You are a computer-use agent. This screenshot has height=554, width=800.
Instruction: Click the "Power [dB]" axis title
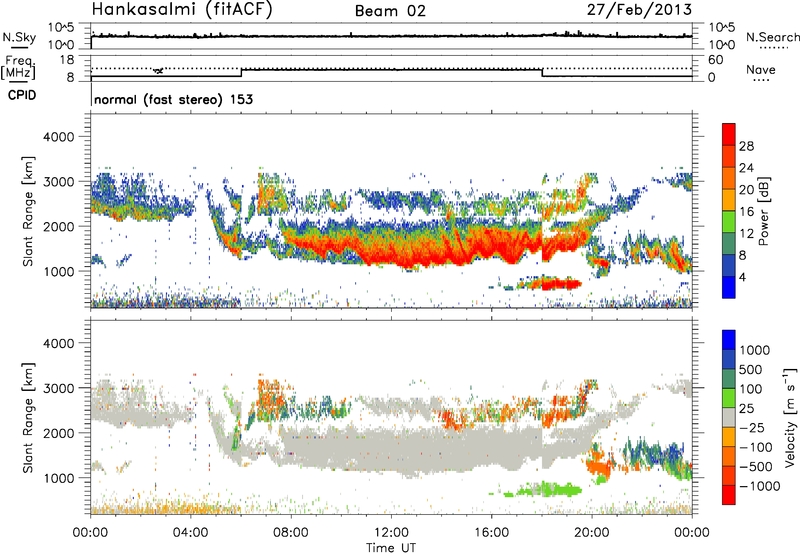(x=763, y=211)
